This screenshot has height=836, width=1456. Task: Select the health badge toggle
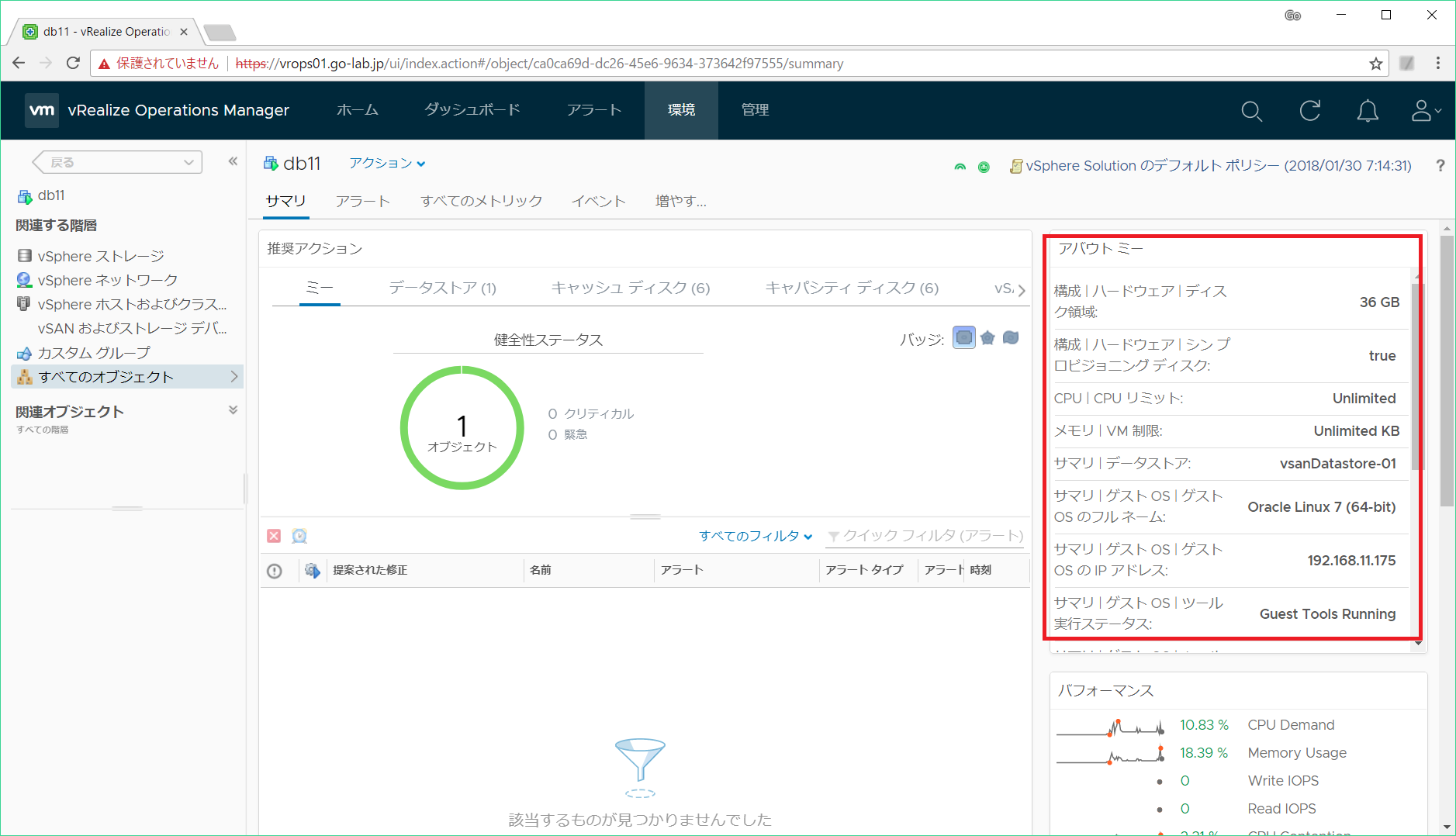pos(963,337)
